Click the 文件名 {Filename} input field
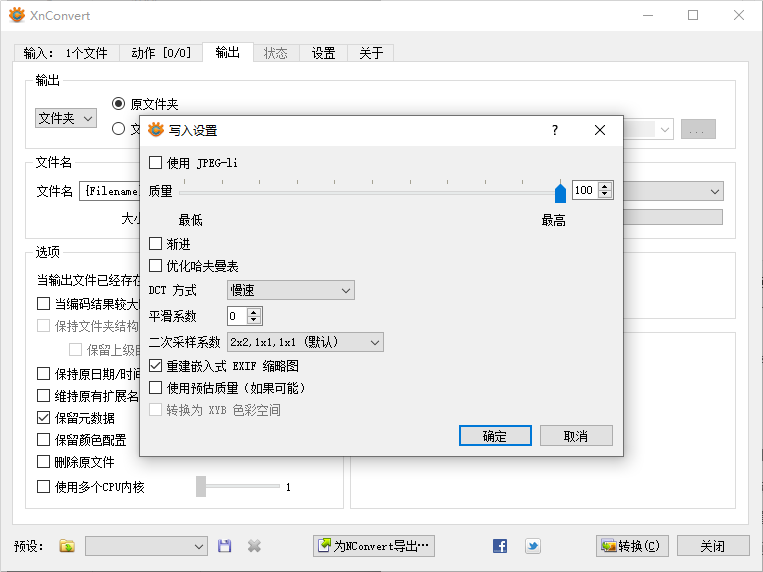This screenshot has height=572, width=763. pos(110,191)
